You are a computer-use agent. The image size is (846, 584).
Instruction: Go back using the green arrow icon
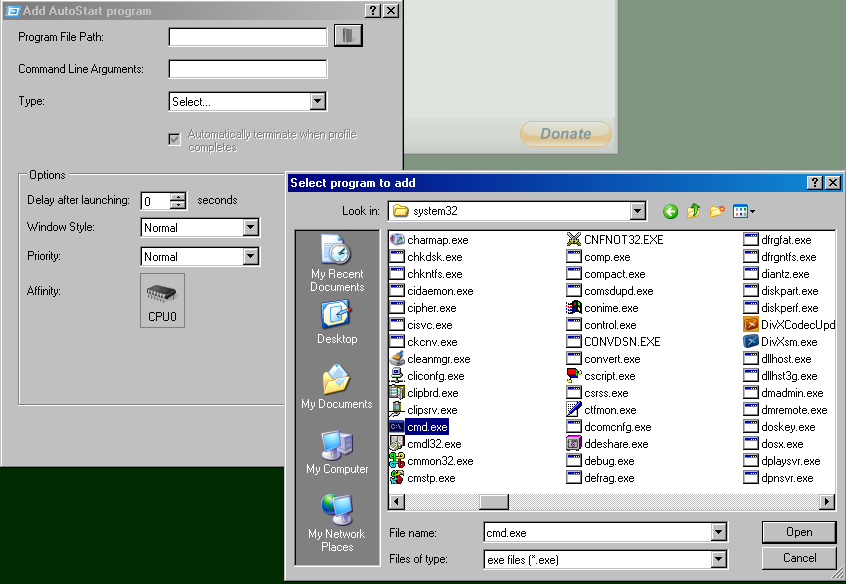click(x=670, y=211)
